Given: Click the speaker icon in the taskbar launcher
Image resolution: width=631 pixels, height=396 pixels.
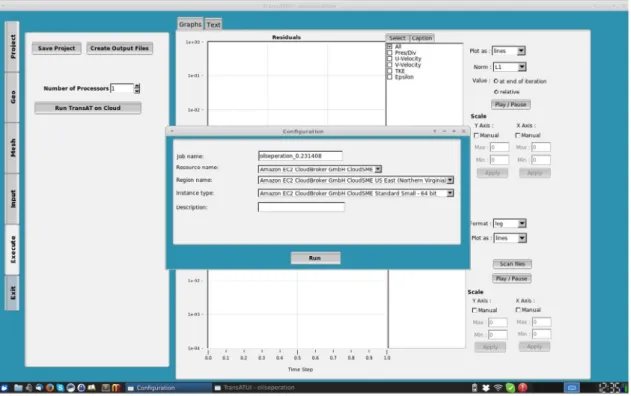Looking at the screenshot, I should pyautogui.click(x=29, y=388).
